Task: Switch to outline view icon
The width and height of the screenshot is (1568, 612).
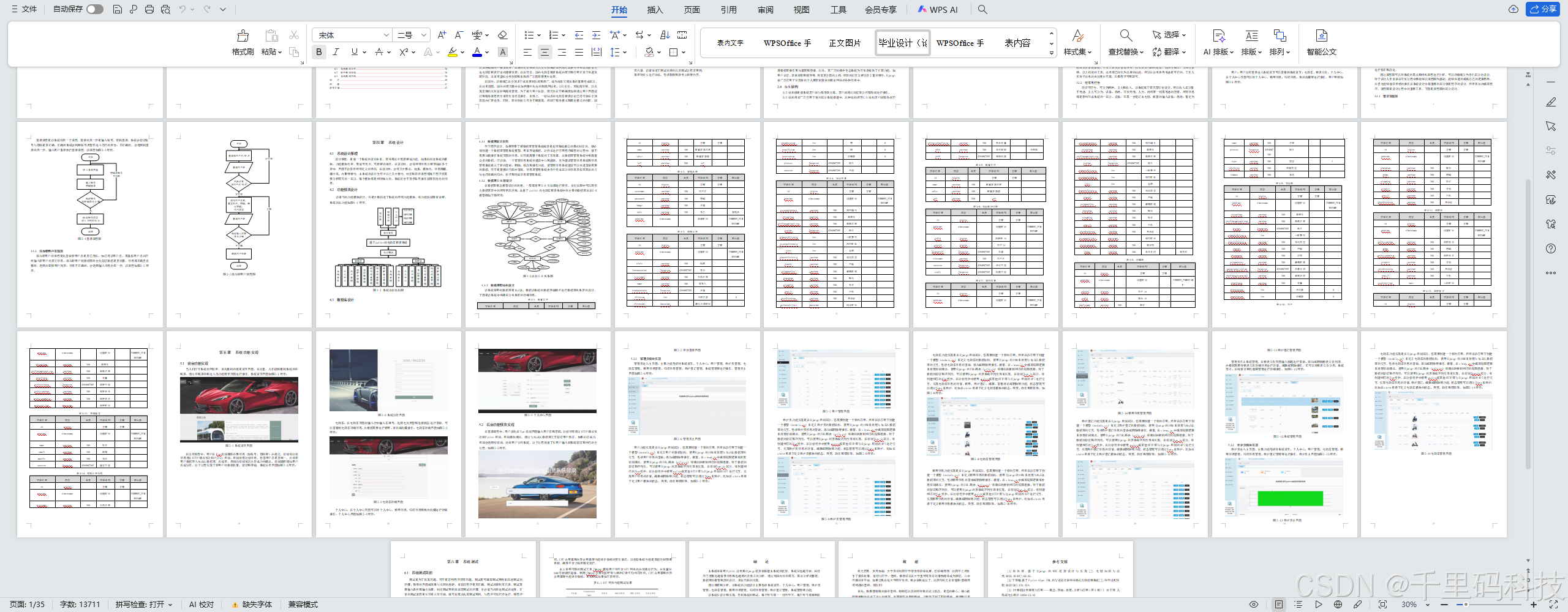Action: [x=1298, y=605]
